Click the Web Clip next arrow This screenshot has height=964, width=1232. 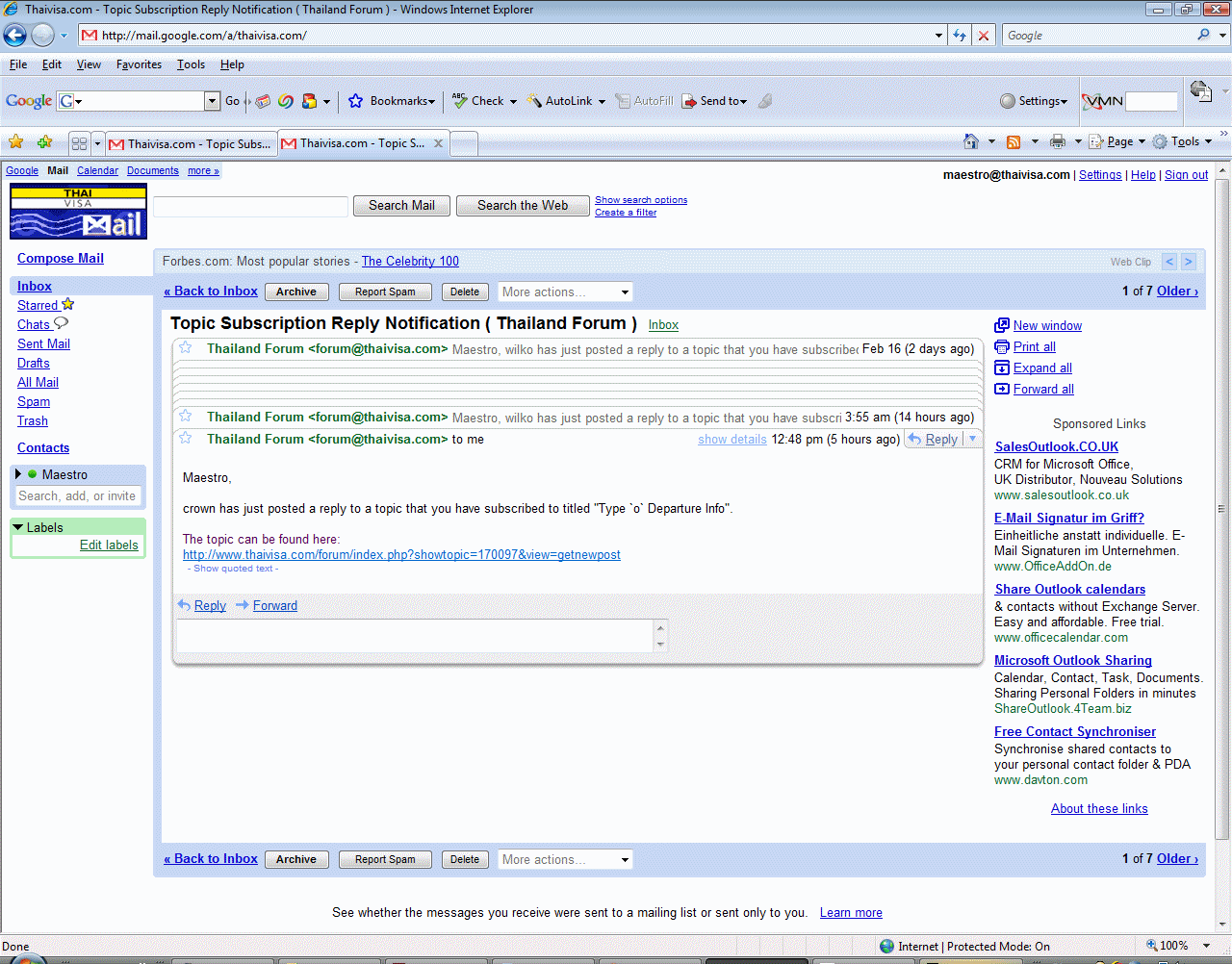1189,262
